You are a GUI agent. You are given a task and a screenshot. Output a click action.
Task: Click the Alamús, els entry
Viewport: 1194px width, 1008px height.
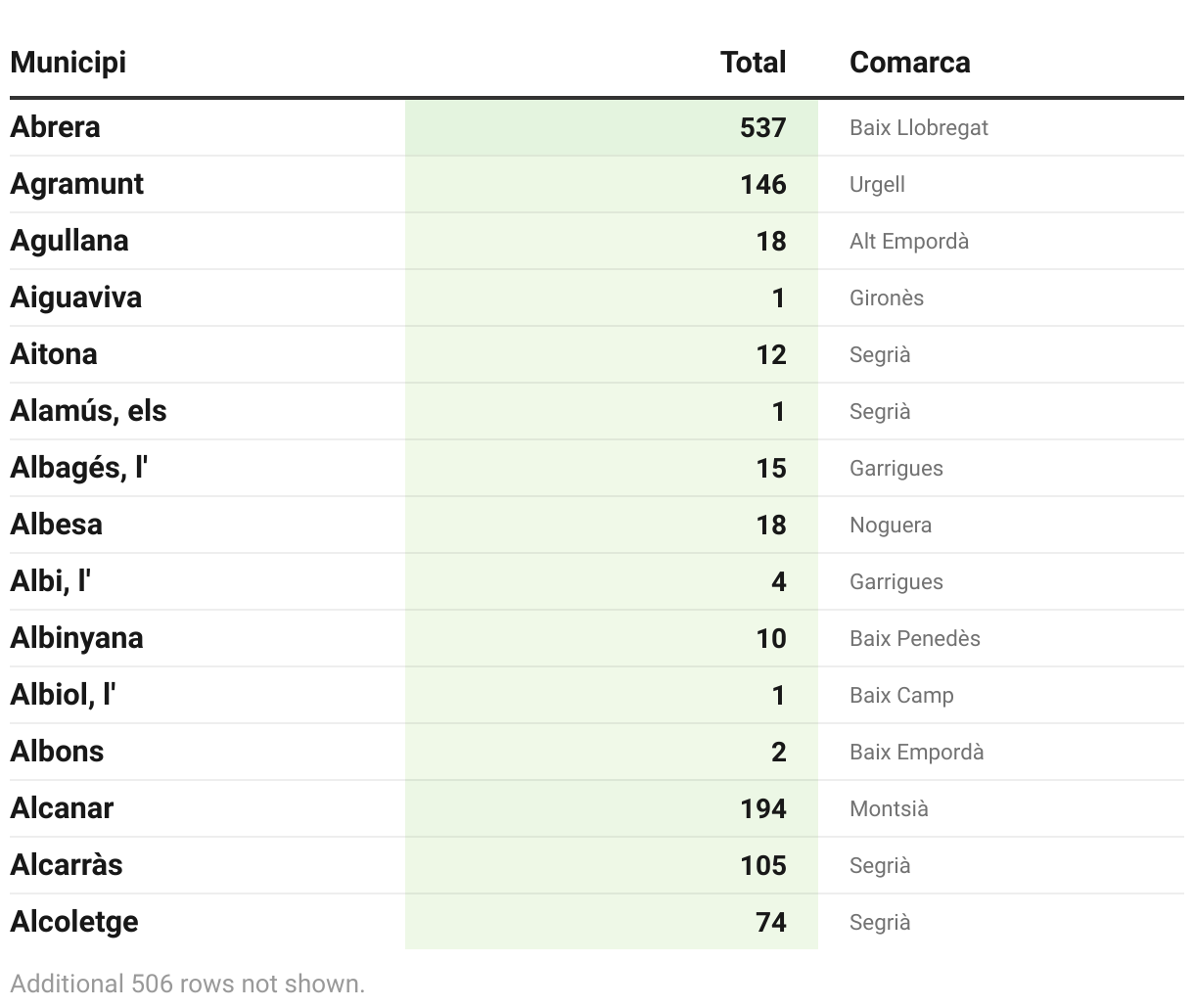(88, 411)
